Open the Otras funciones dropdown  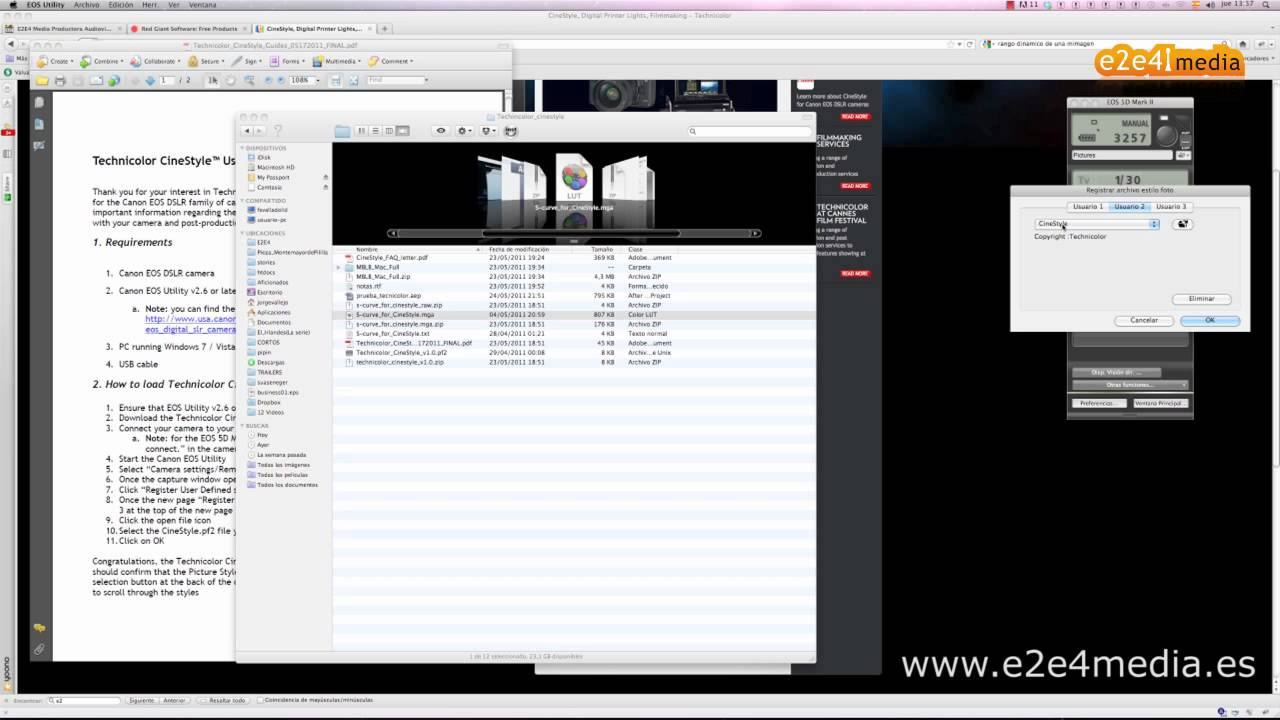point(1130,385)
